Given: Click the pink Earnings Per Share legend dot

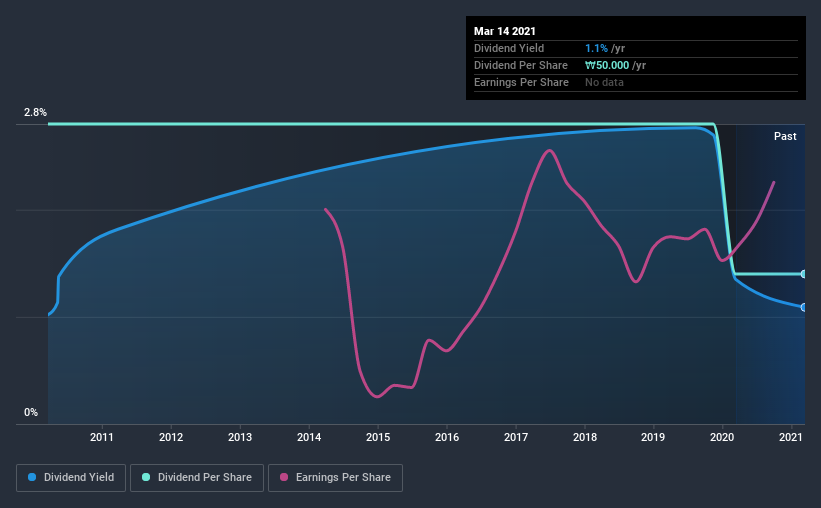Looking at the screenshot, I should coord(284,477).
